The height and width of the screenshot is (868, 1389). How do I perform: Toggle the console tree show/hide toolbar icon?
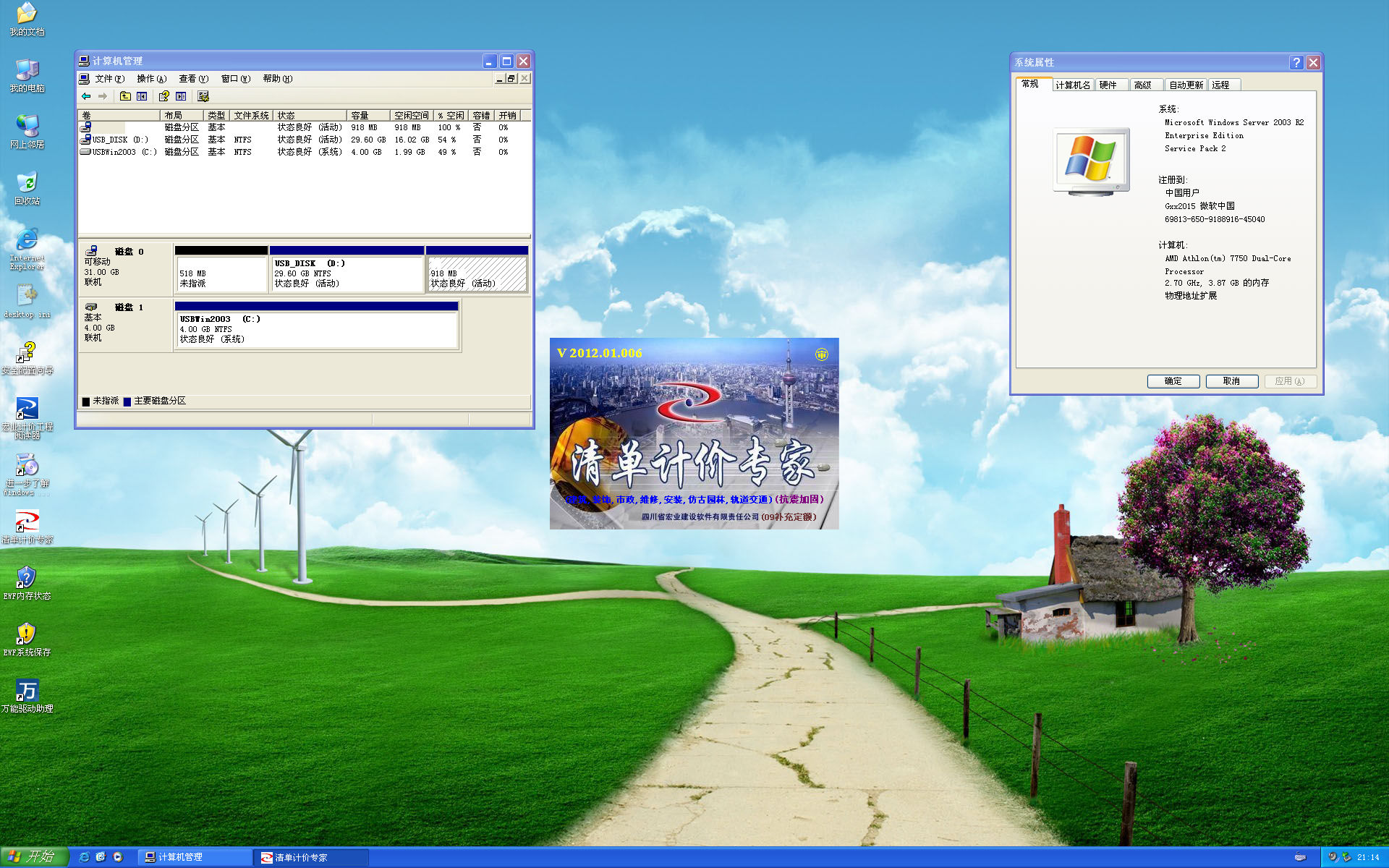click(x=142, y=96)
